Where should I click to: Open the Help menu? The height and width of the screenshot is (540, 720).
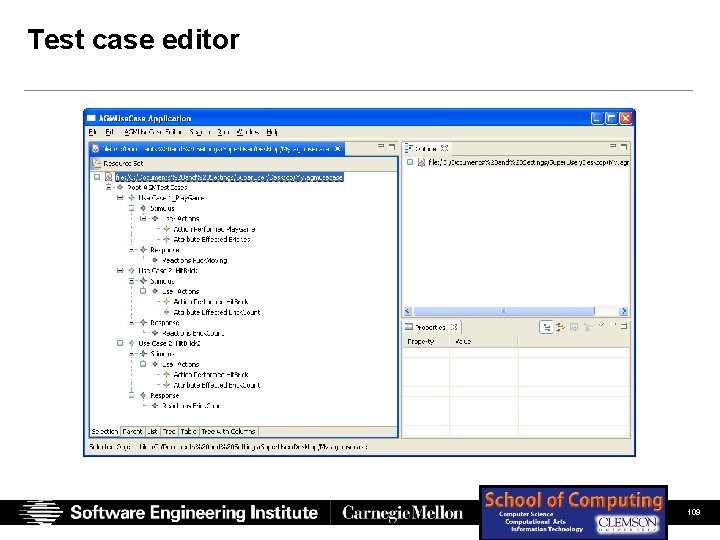click(272, 132)
